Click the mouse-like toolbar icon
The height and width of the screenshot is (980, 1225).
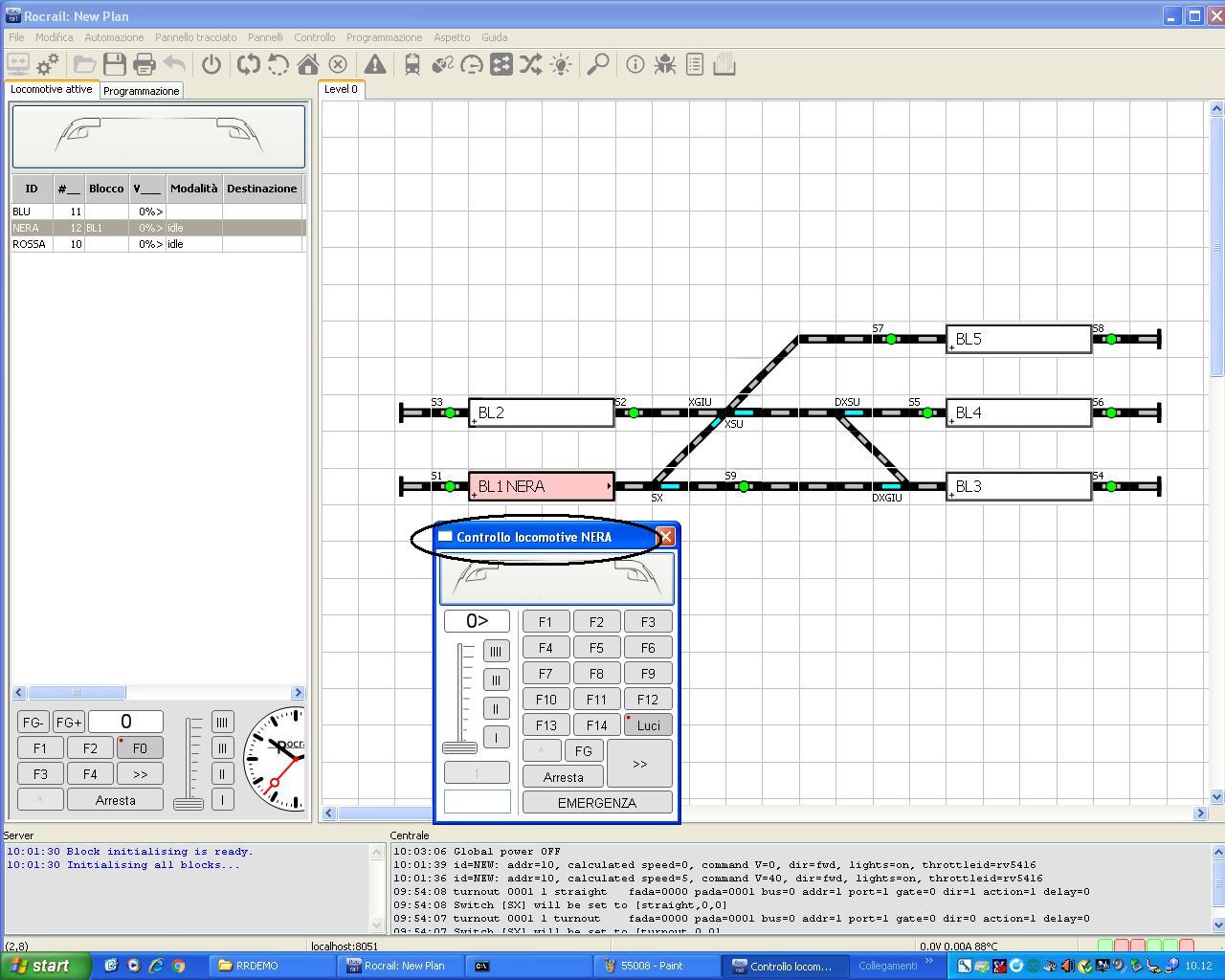pyautogui.click(x=442, y=64)
